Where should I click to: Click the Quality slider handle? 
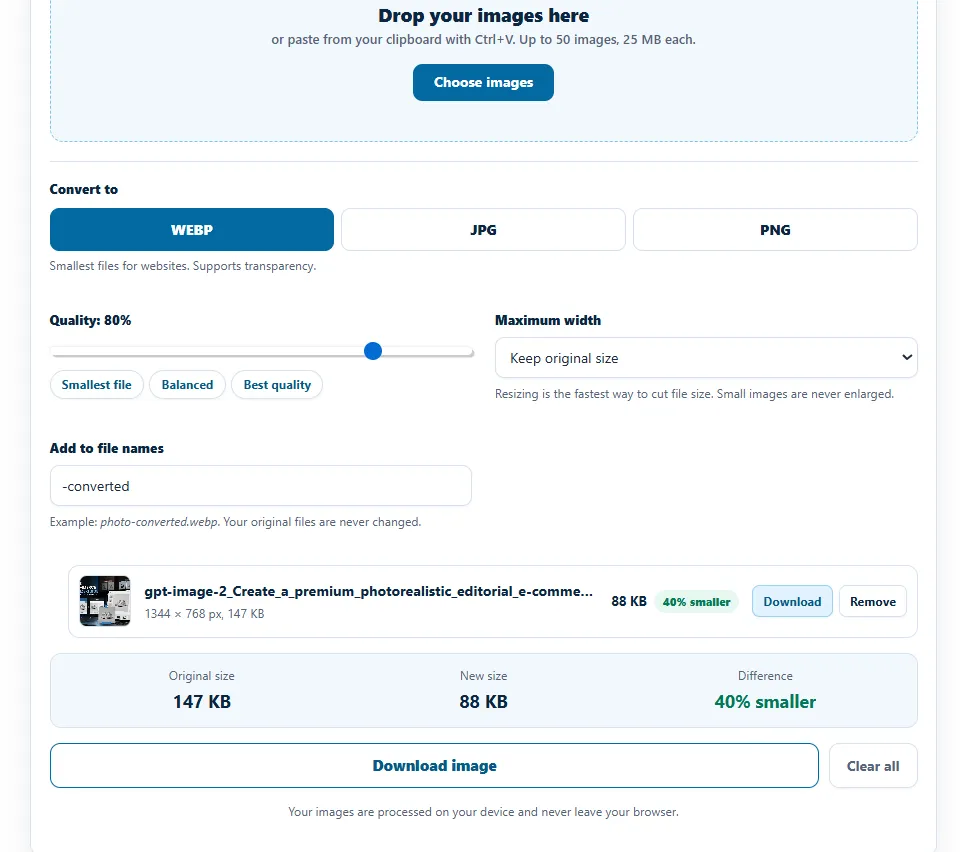coord(373,351)
